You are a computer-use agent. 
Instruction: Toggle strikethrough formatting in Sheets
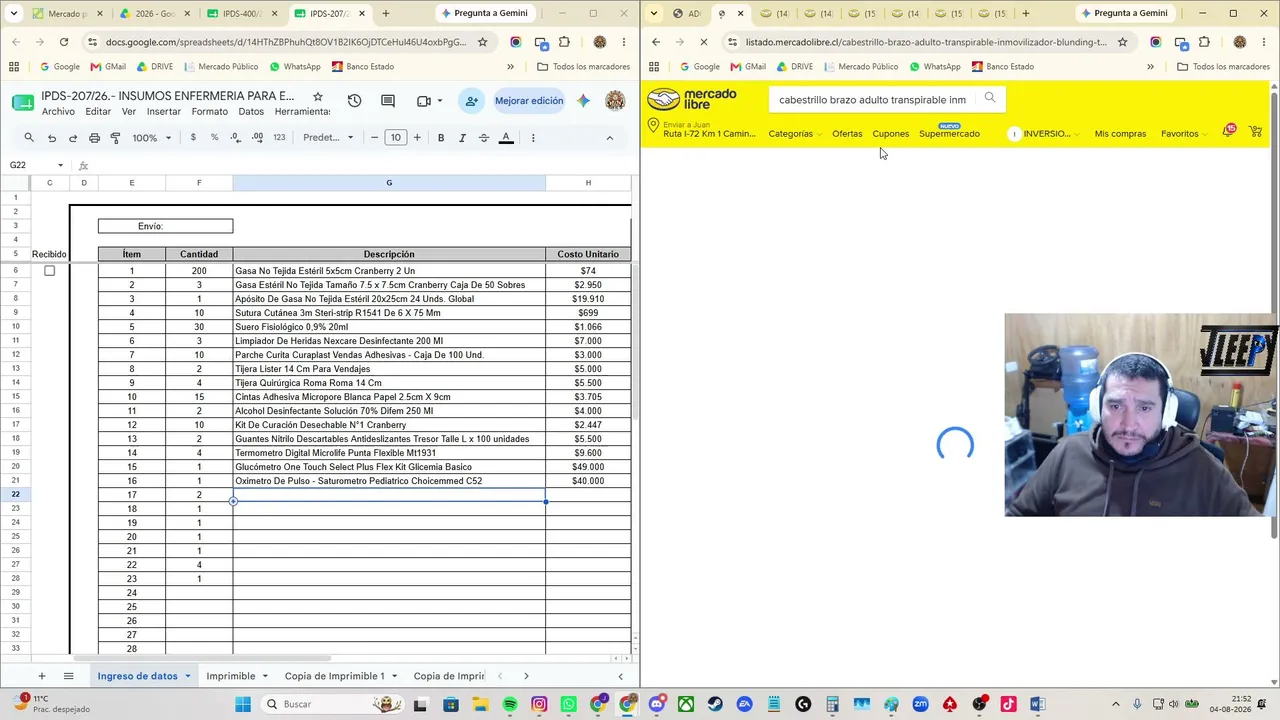[484, 138]
